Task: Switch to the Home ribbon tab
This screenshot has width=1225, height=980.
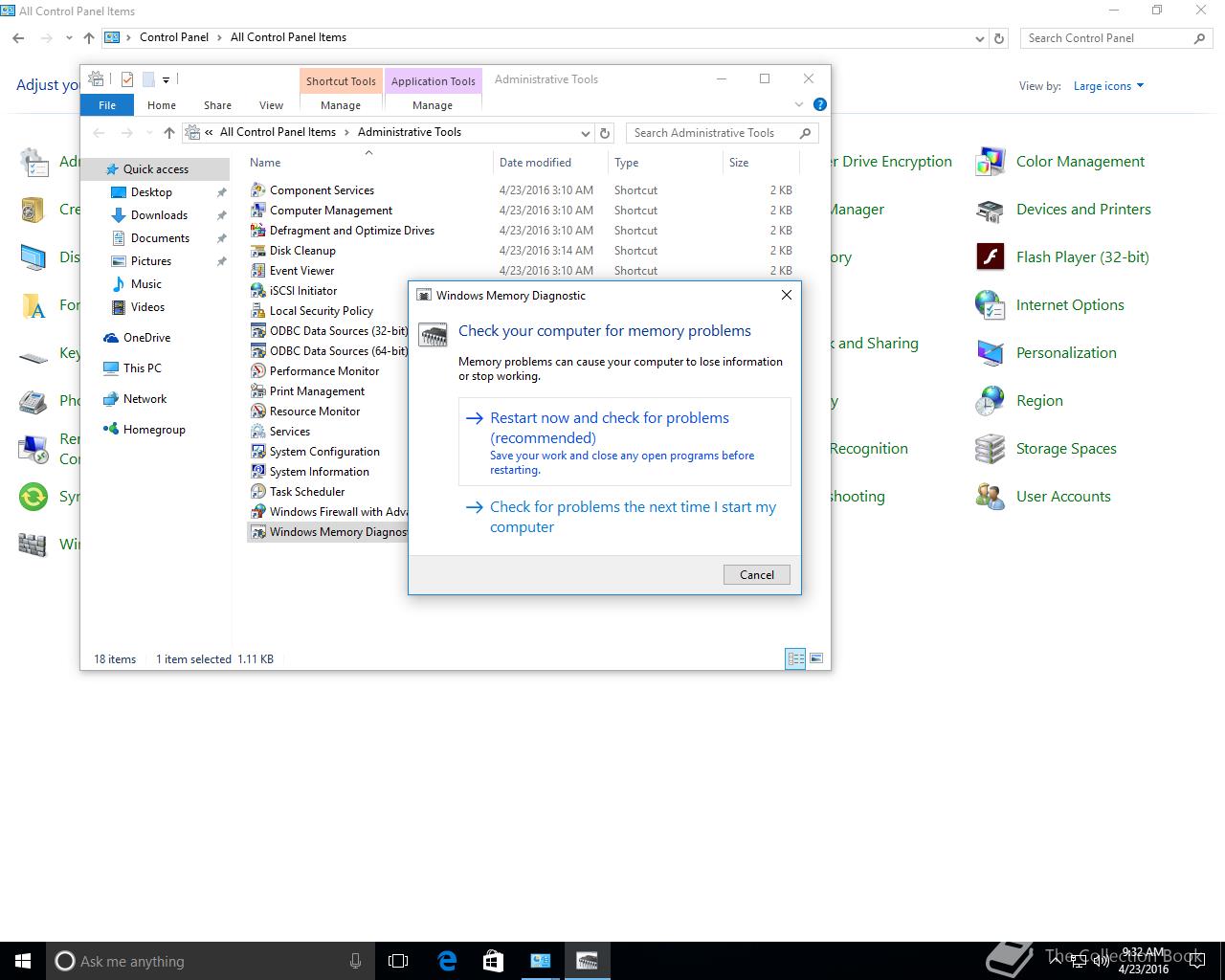Action: tap(162, 105)
